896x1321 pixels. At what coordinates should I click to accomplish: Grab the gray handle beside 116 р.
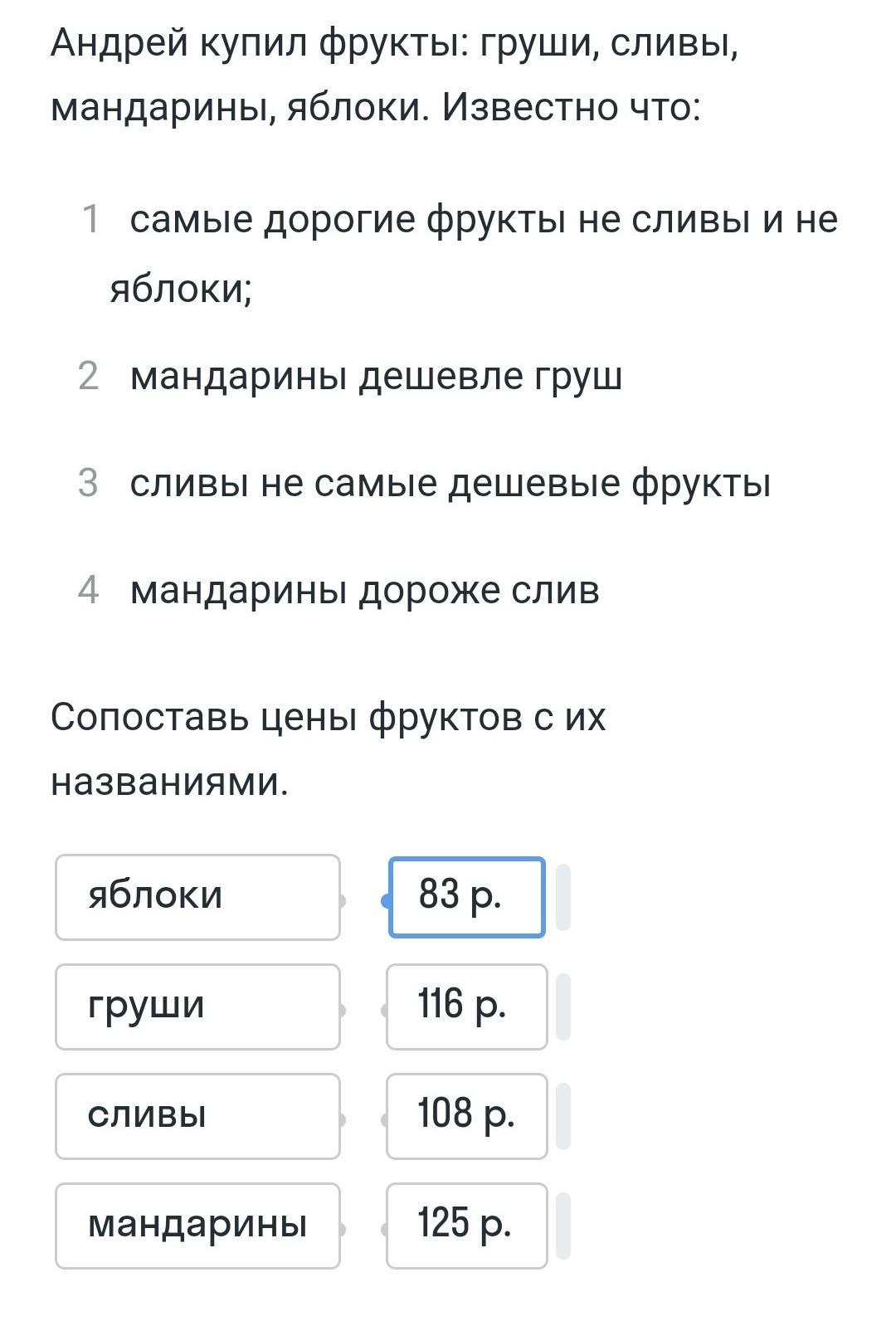563,1007
